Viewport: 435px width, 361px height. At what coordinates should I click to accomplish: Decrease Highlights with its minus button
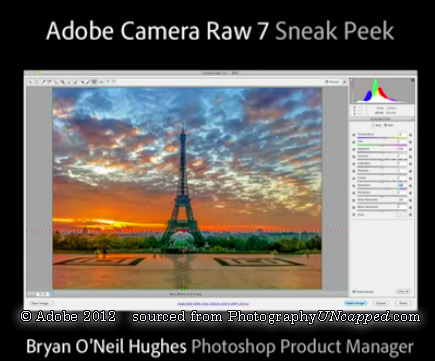pyautogui.click(x=354, y=164)
